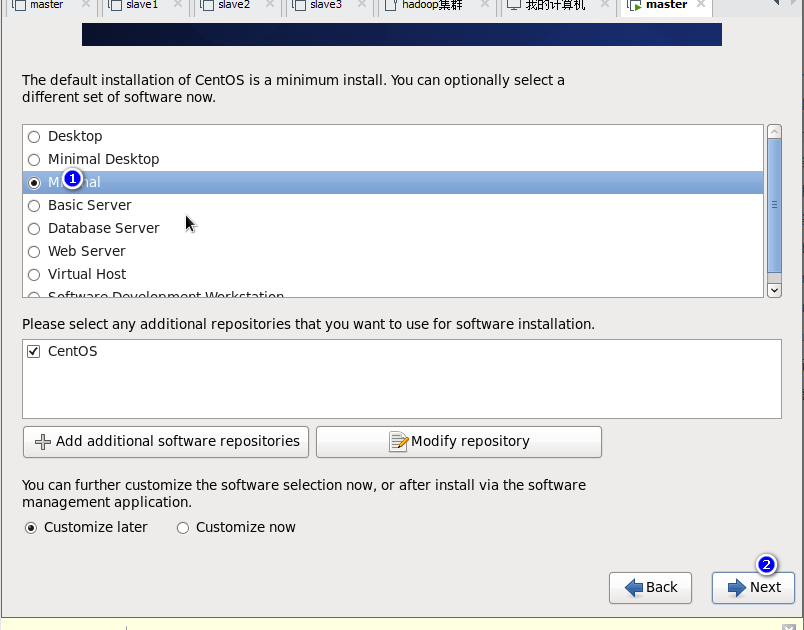Select the Web Server radio button

pos(34,252)
